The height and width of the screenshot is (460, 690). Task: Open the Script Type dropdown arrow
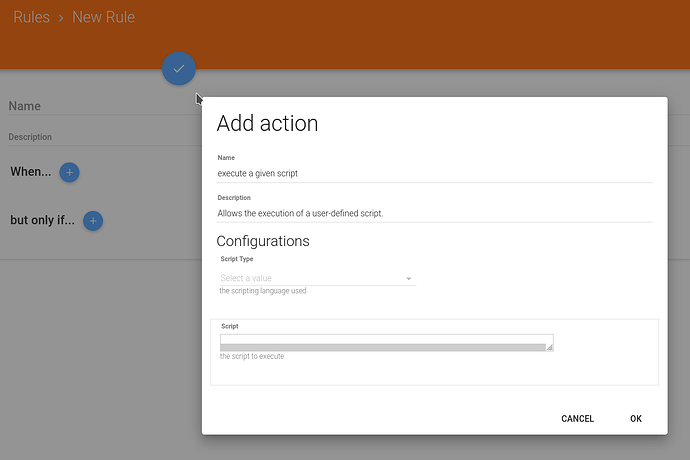click(408, 278)
